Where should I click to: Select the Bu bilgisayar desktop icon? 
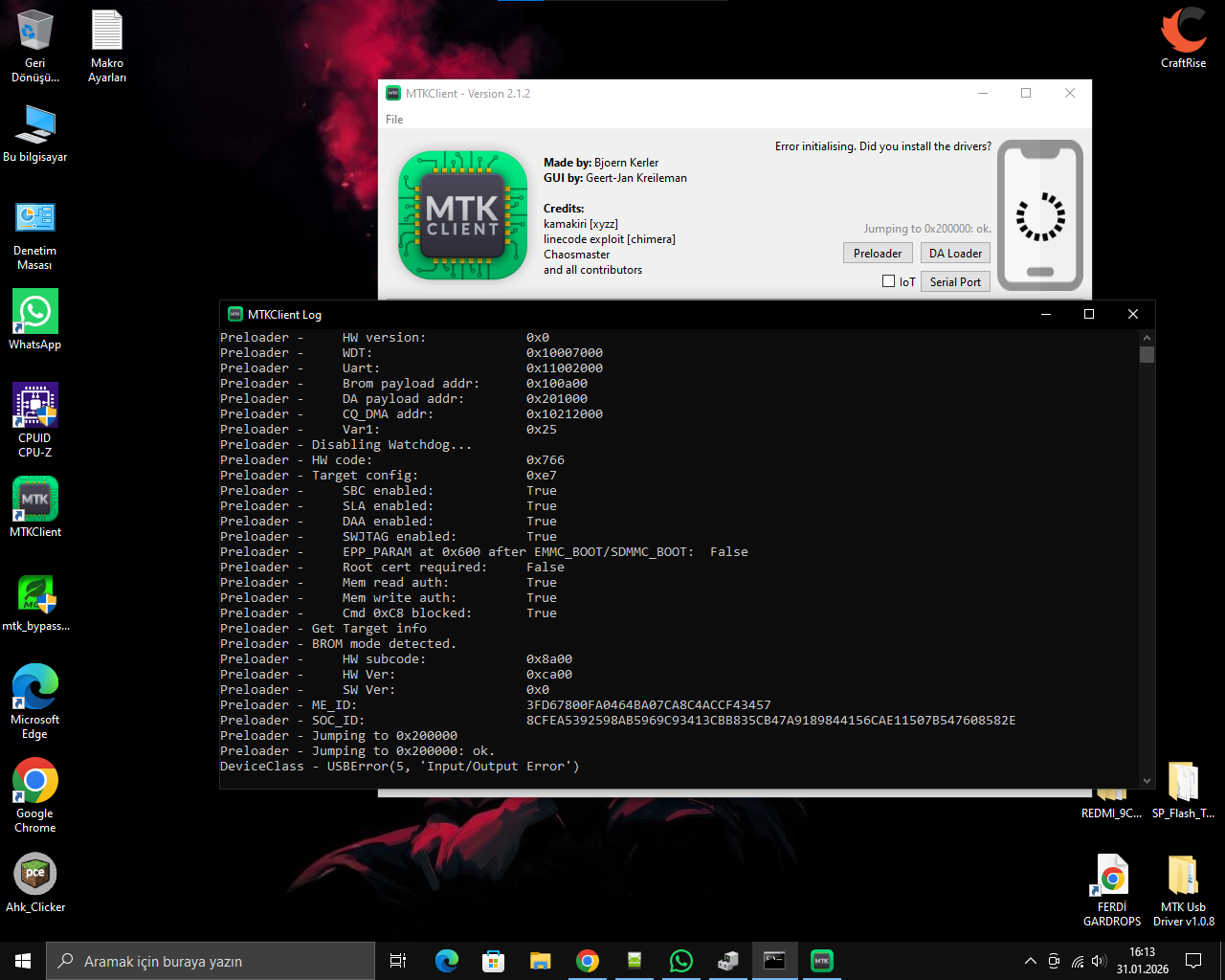pos(35,134)
